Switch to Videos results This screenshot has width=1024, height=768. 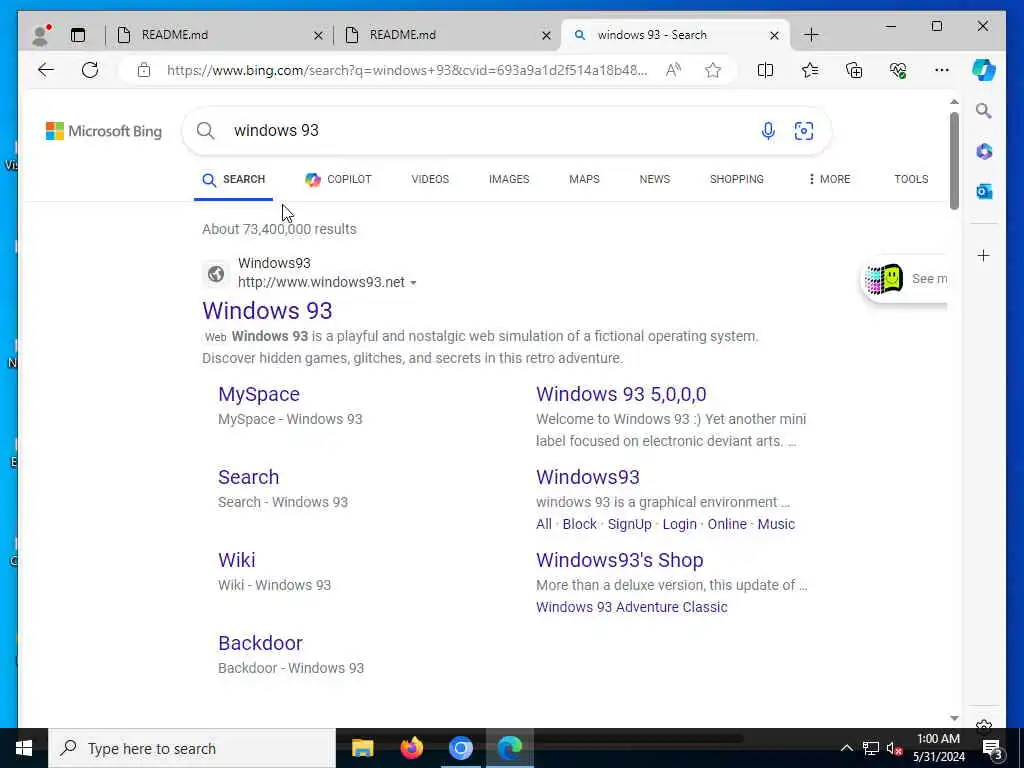click(430, 180)
